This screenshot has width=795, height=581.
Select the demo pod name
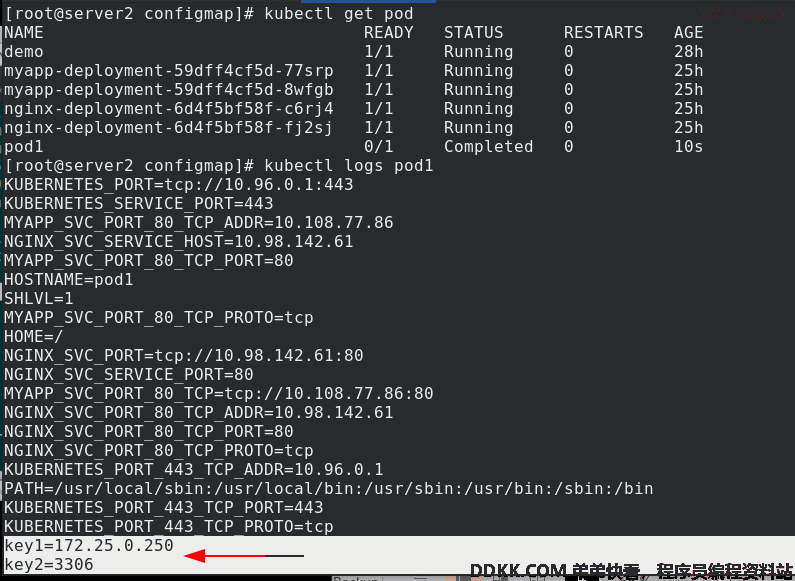coord(24,52)
